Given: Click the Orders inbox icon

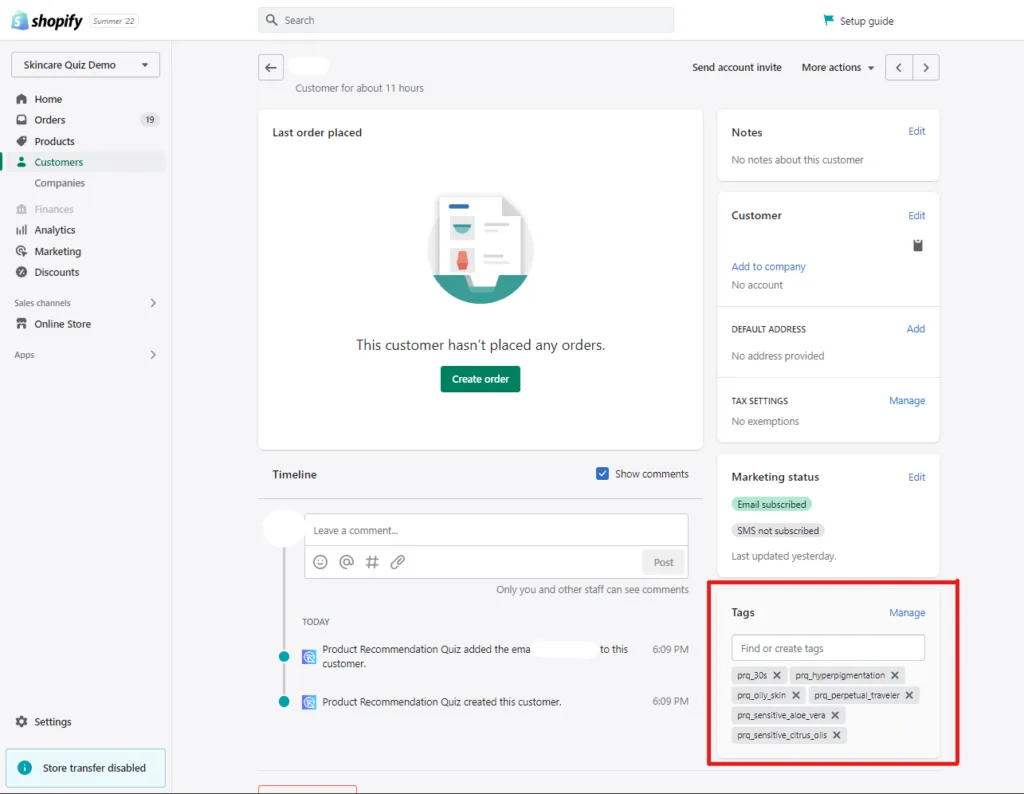Looking at the screenshot, I should pyautogui.click(x=22, y=120).
